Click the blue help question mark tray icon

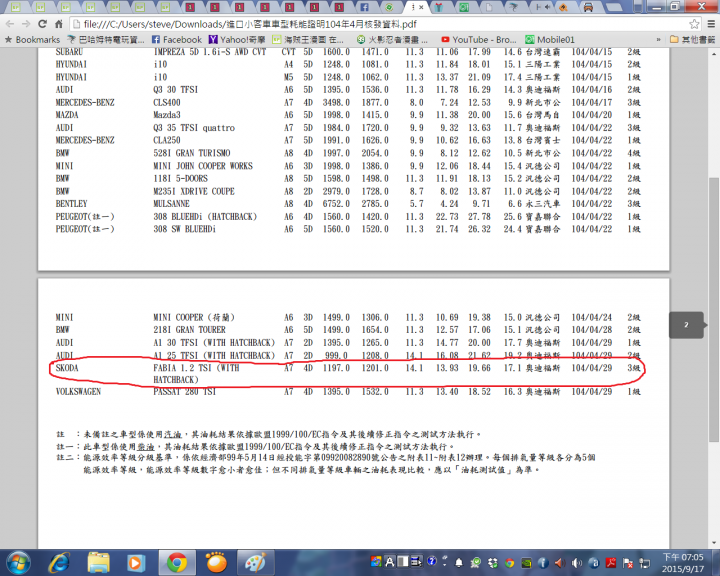pyautogui.click(x=432, y=561)
